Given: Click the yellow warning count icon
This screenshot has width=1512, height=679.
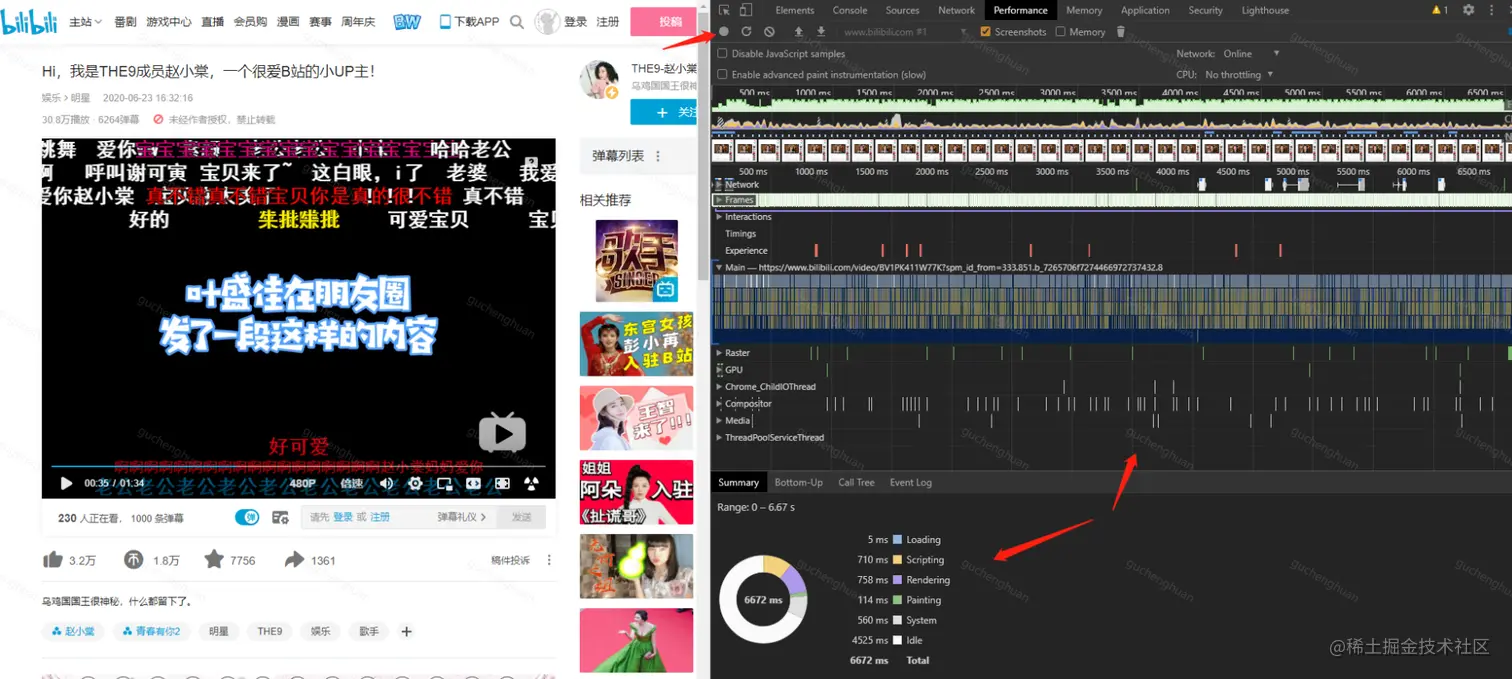Looking at the screenshot, I should tap(1440, 10).
